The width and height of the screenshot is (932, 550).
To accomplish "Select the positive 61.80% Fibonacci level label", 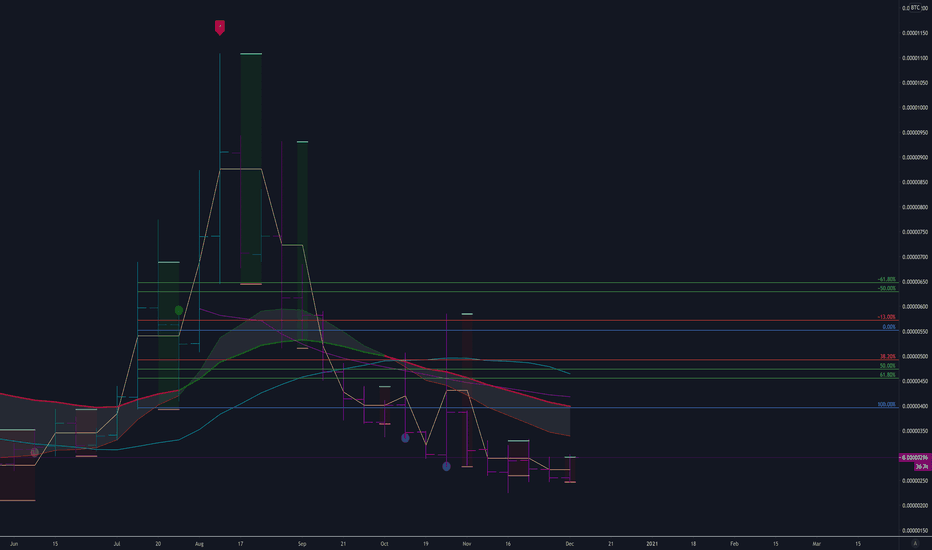I will coord(887,375).
